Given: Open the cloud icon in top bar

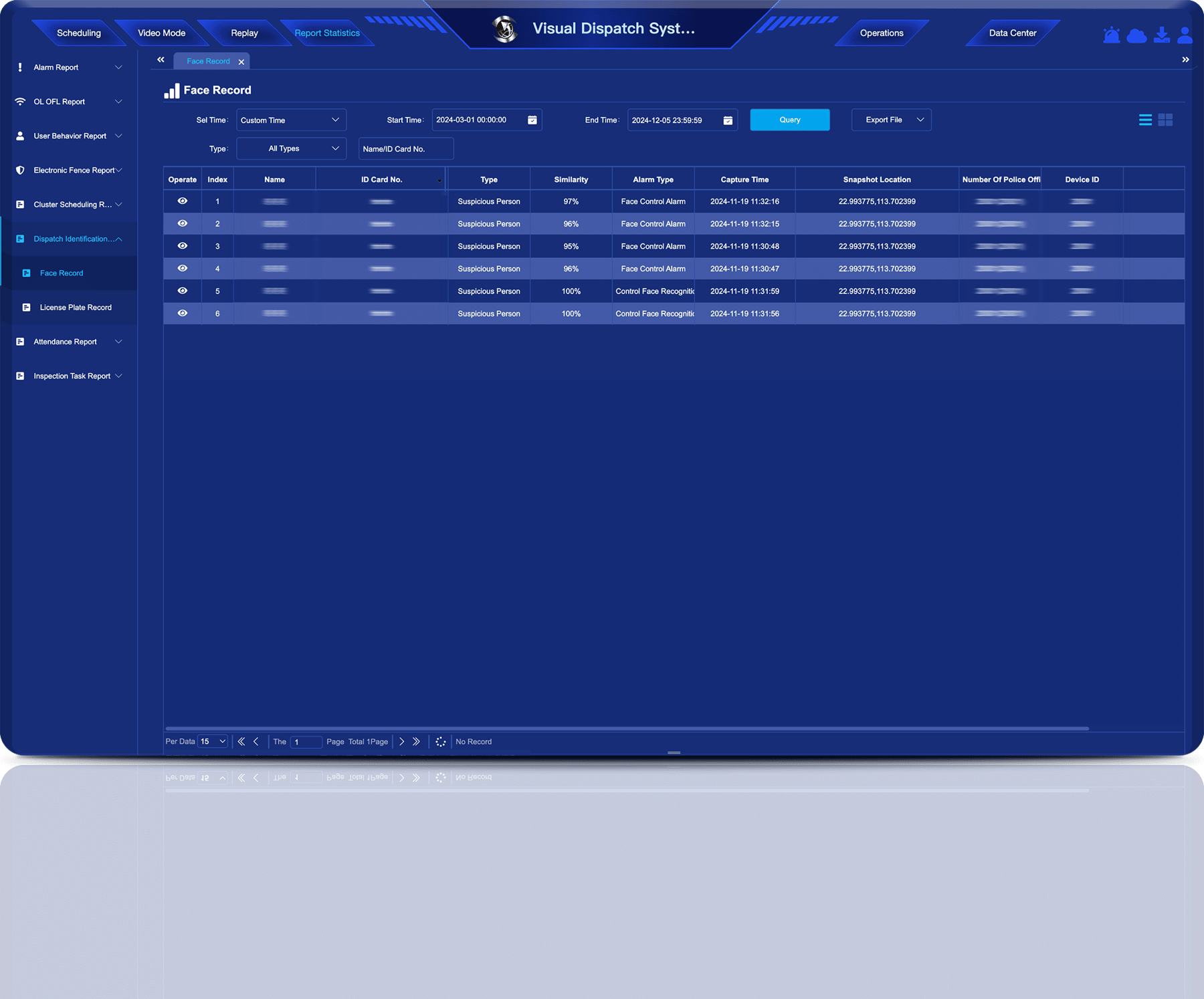Looking at the screenshot, I should click(1136, 35).
